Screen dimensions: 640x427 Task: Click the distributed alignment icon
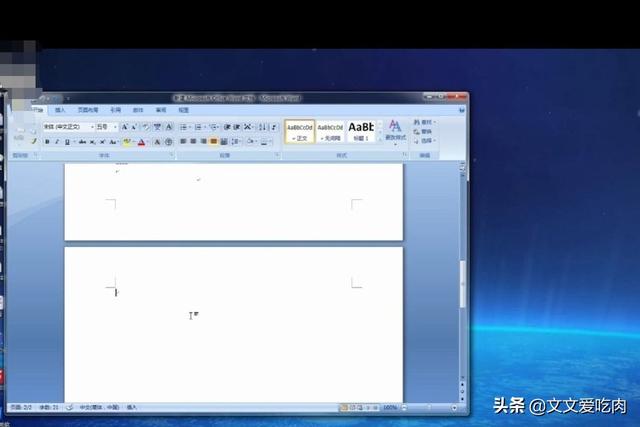pyautogui.click(x=224, y=142)
